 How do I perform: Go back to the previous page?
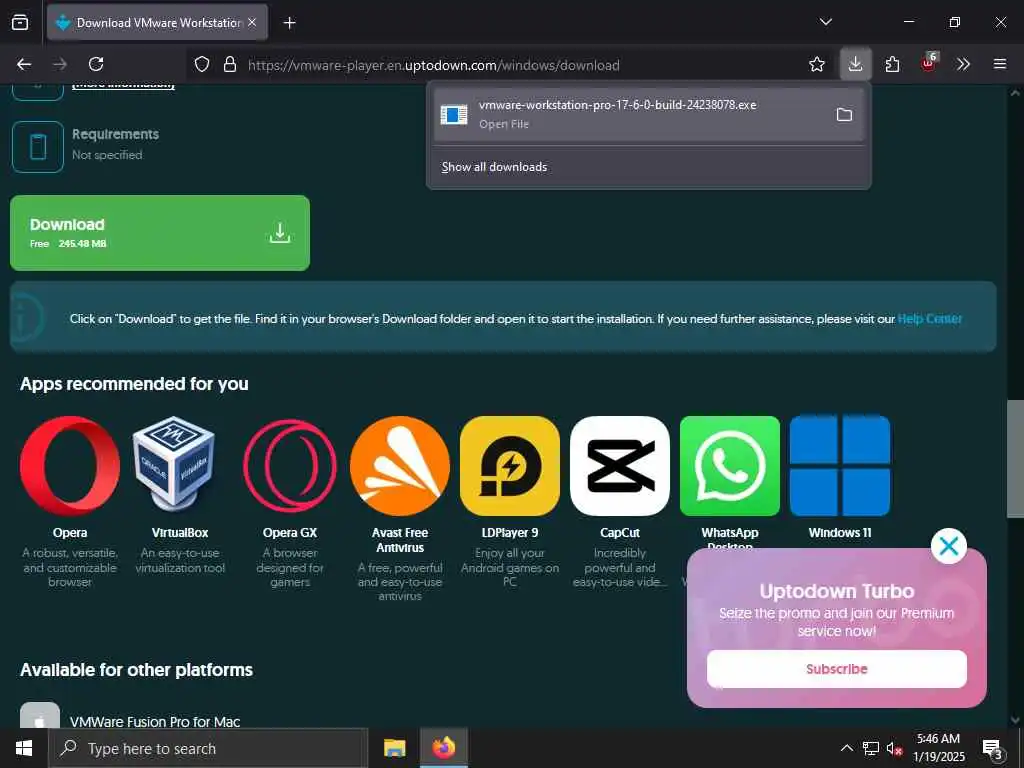pyautogui.click(x=24, y=64)
